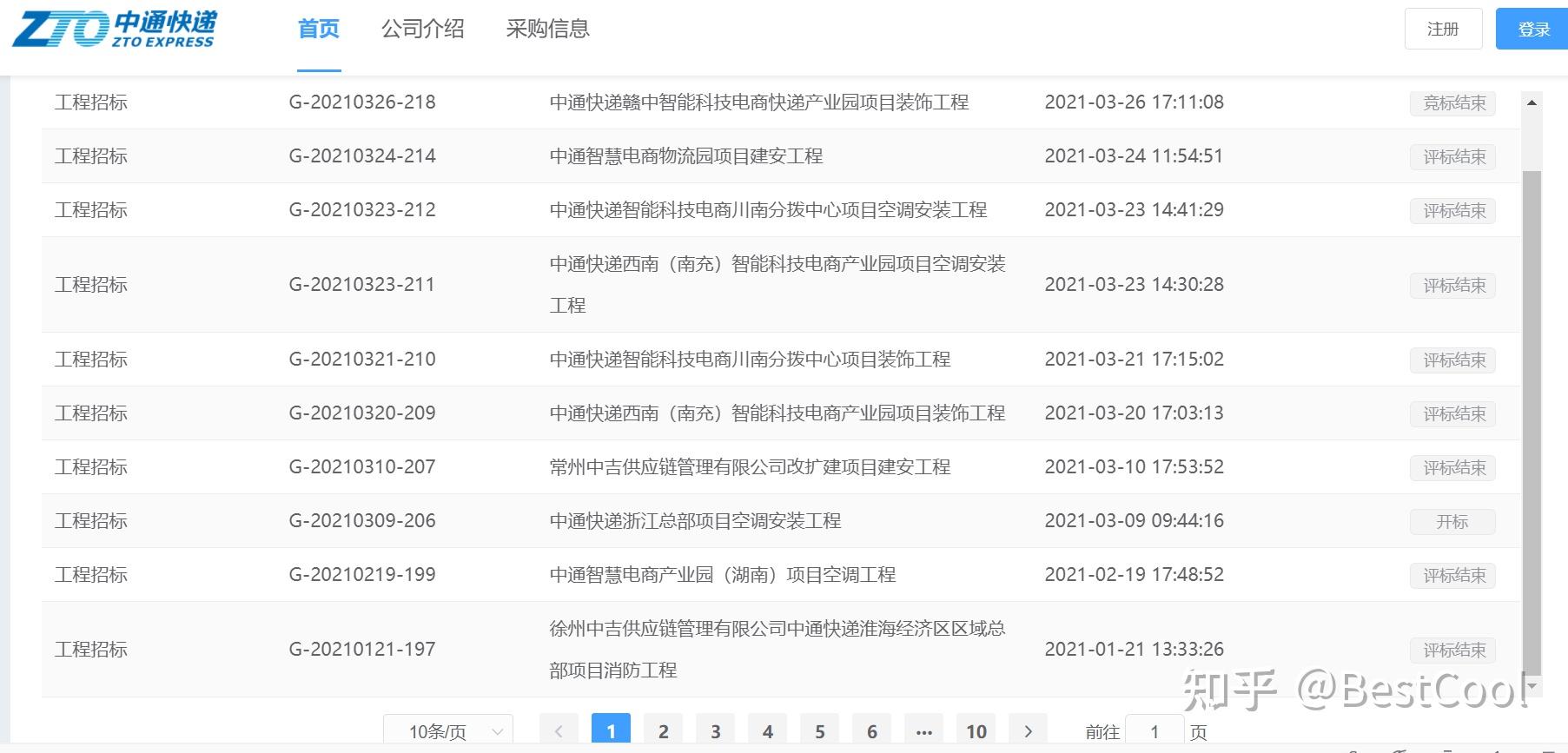
Task: Click 评标结束 status for G-20210121-197
Action: [1452, 650]
